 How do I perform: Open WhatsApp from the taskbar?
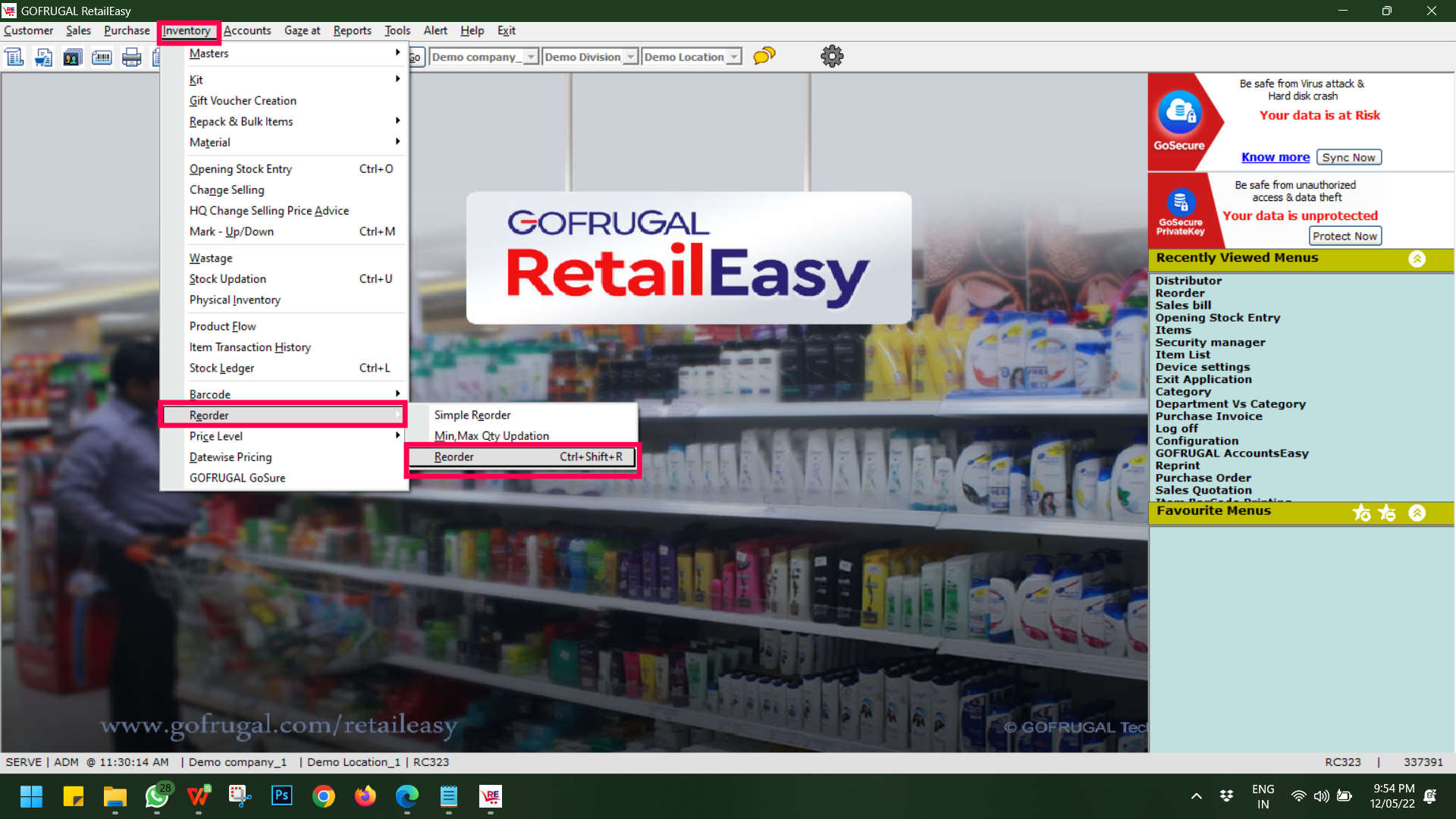pos(157,796)
